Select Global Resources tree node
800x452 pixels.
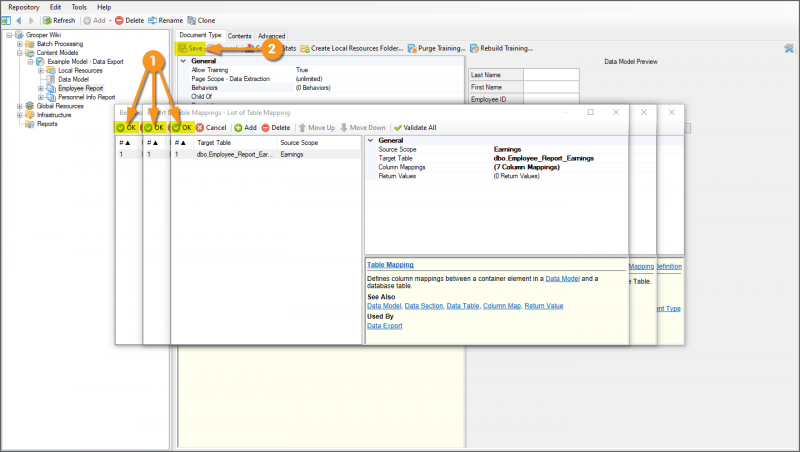[x=60, y=106]
